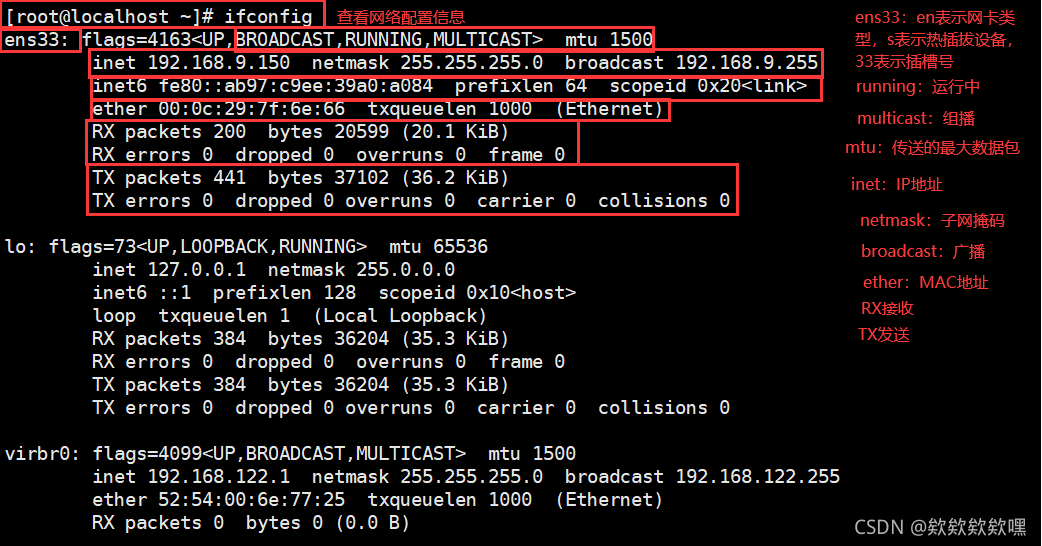The image size is (1042, 546).
Task: Click netmask 255.255.255.0 in the ens33 block
Action: click(x=427, y=63)
